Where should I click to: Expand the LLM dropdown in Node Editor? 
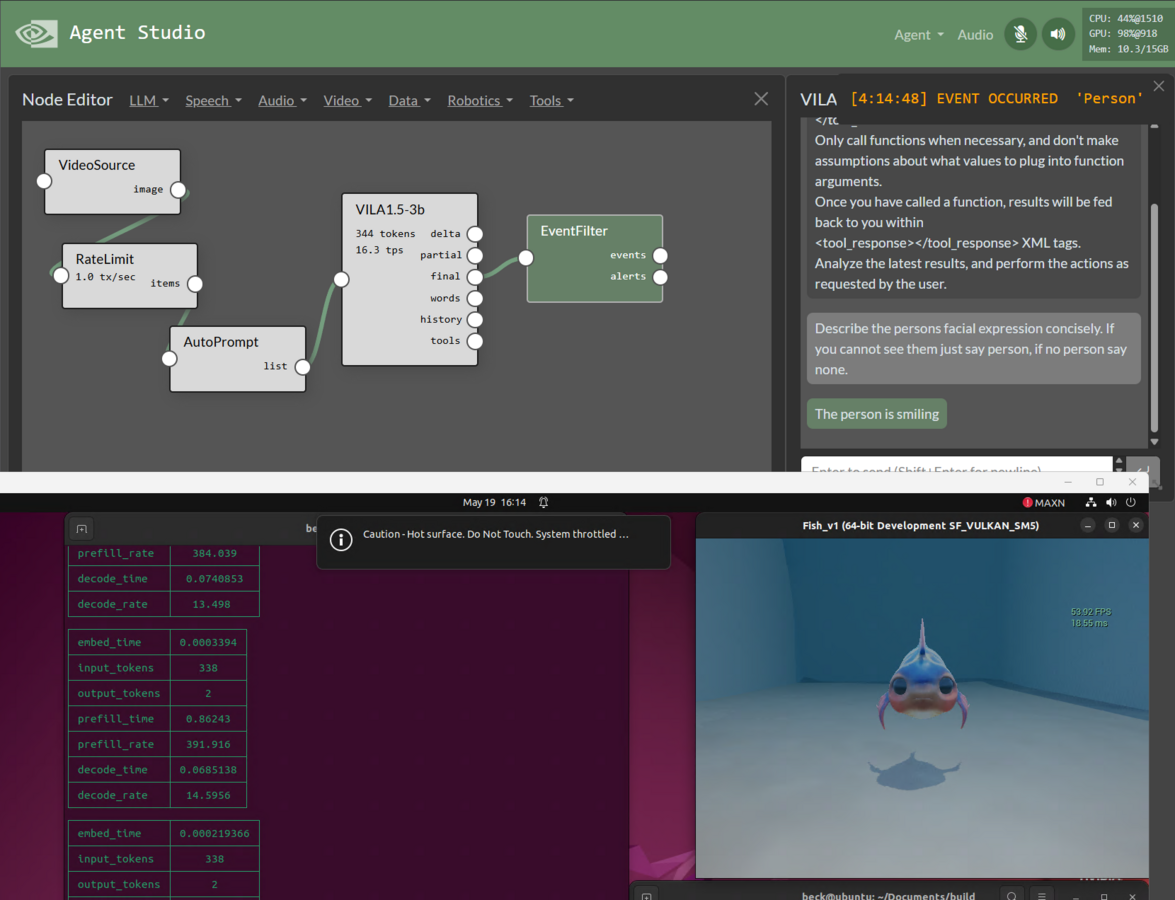[148, 100]
